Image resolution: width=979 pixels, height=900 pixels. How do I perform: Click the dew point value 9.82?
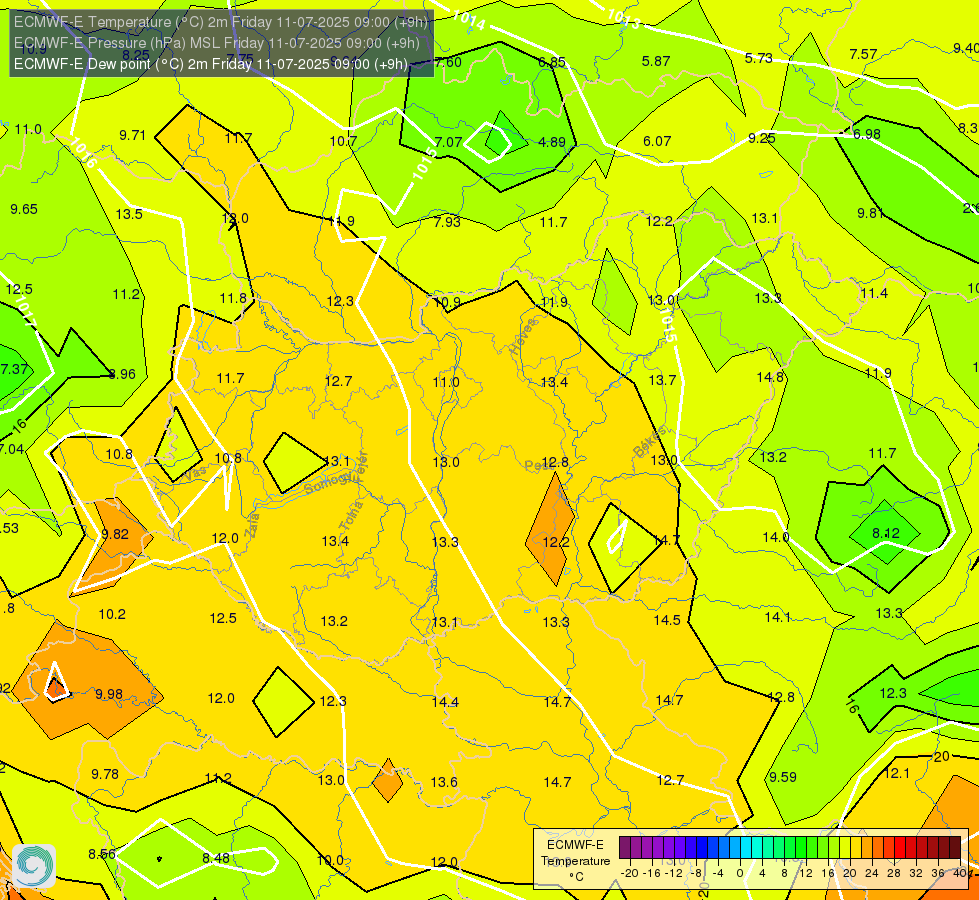click(x=115, y=535)
